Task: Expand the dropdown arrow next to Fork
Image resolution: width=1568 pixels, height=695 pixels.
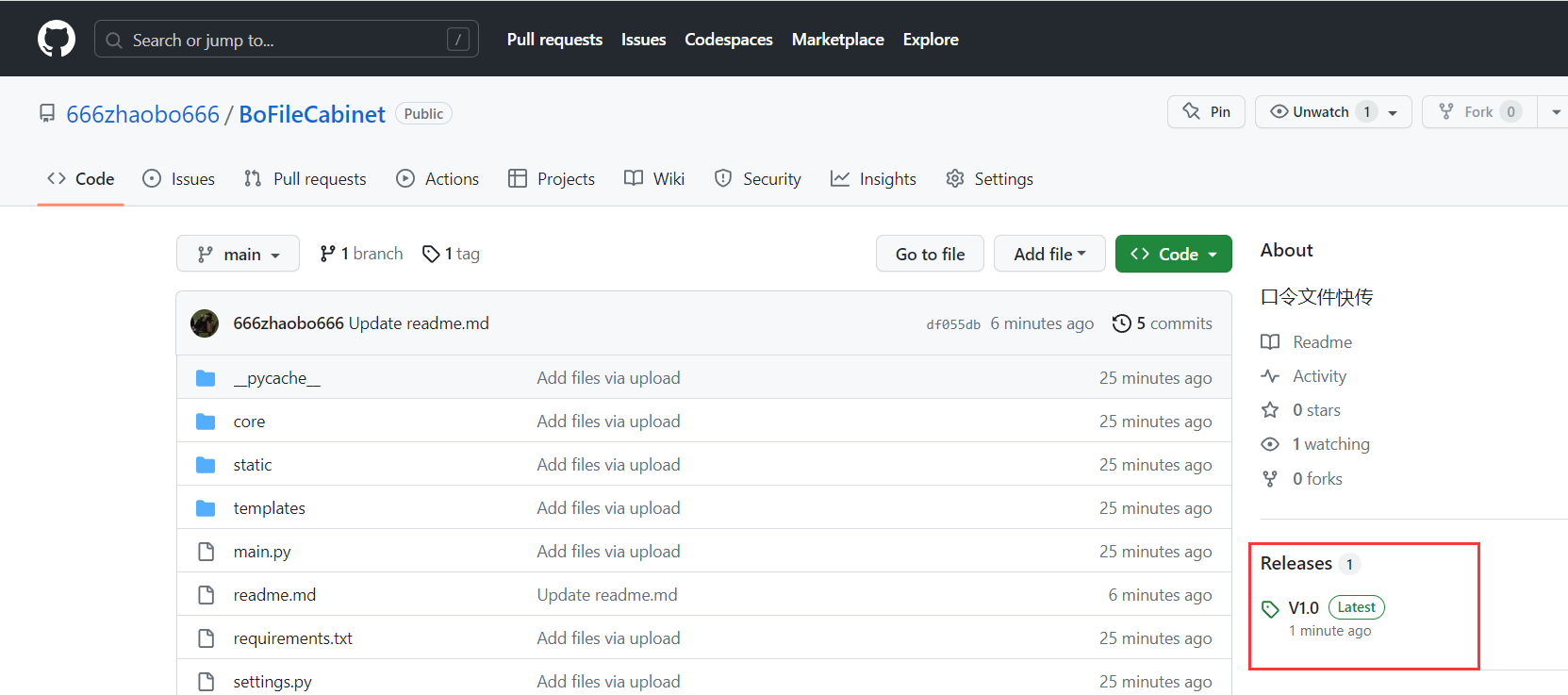Action: (x=1555, y=111)
